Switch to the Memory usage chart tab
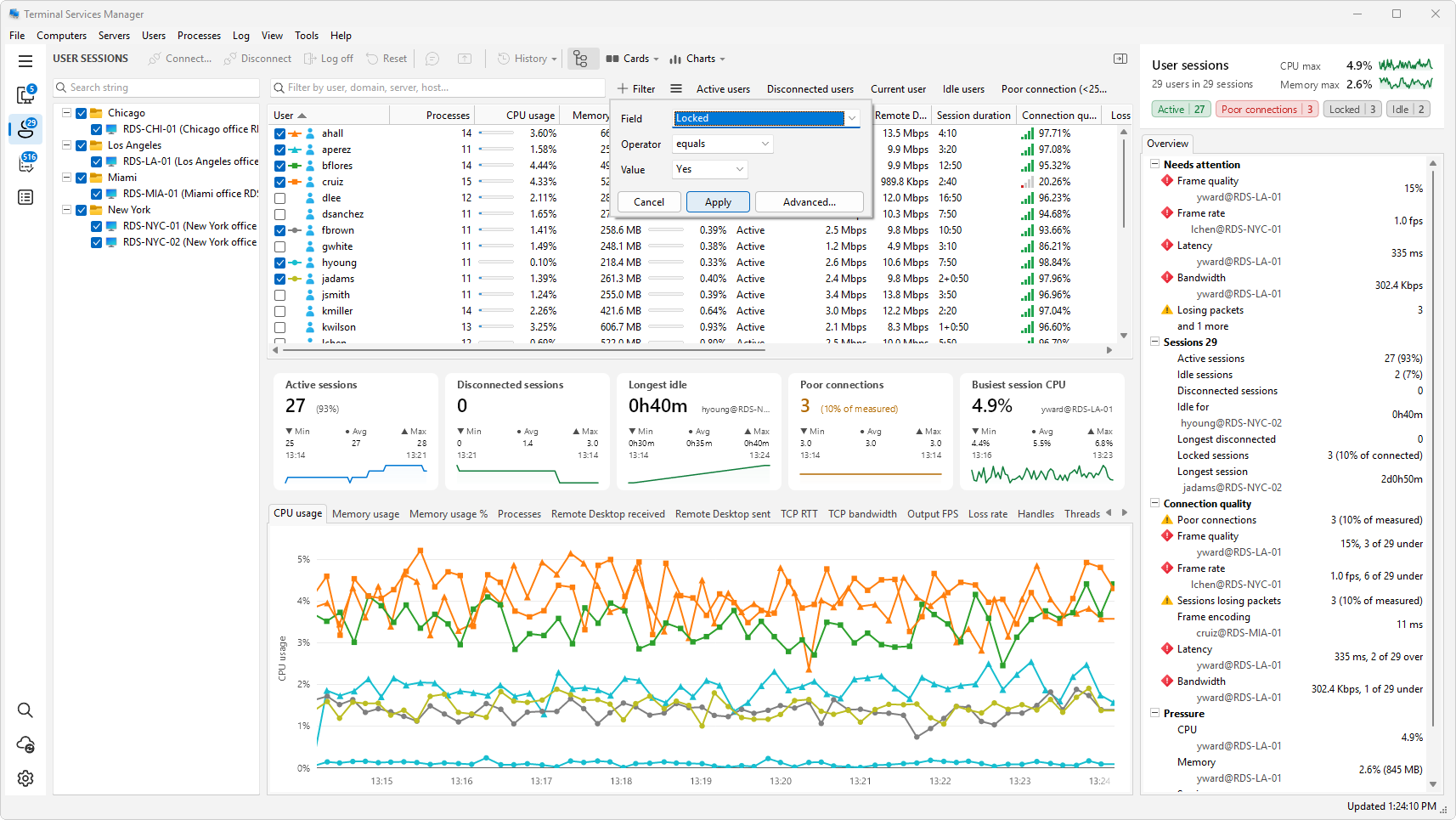This screenshot has width=1456, height=820. pos(365,514)
